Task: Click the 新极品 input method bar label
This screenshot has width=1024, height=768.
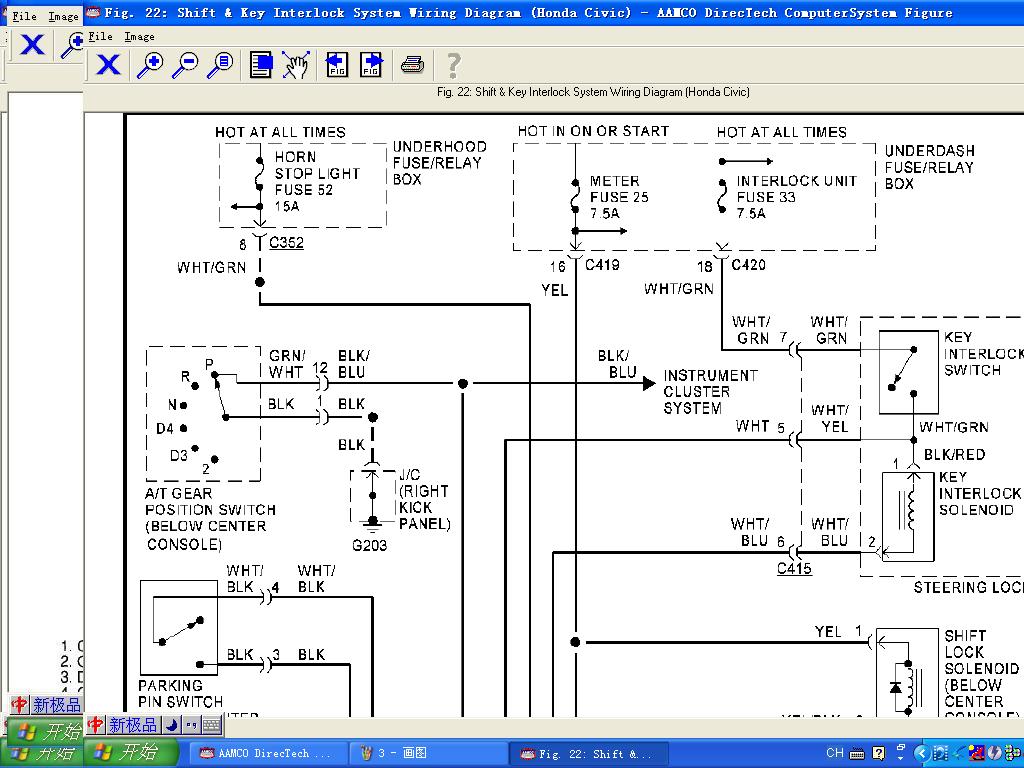Action: click(x=134, y=725)
